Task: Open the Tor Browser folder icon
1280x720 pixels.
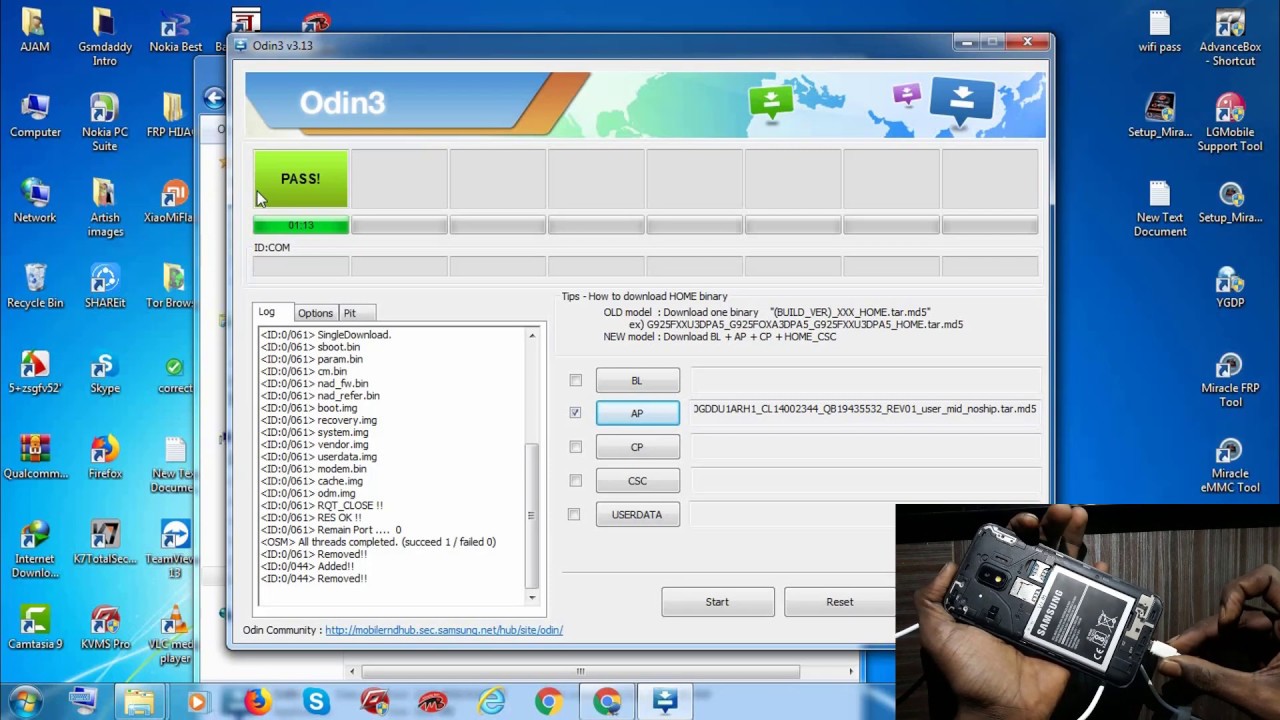Action: pyautogui.click(x=172, y=286)
